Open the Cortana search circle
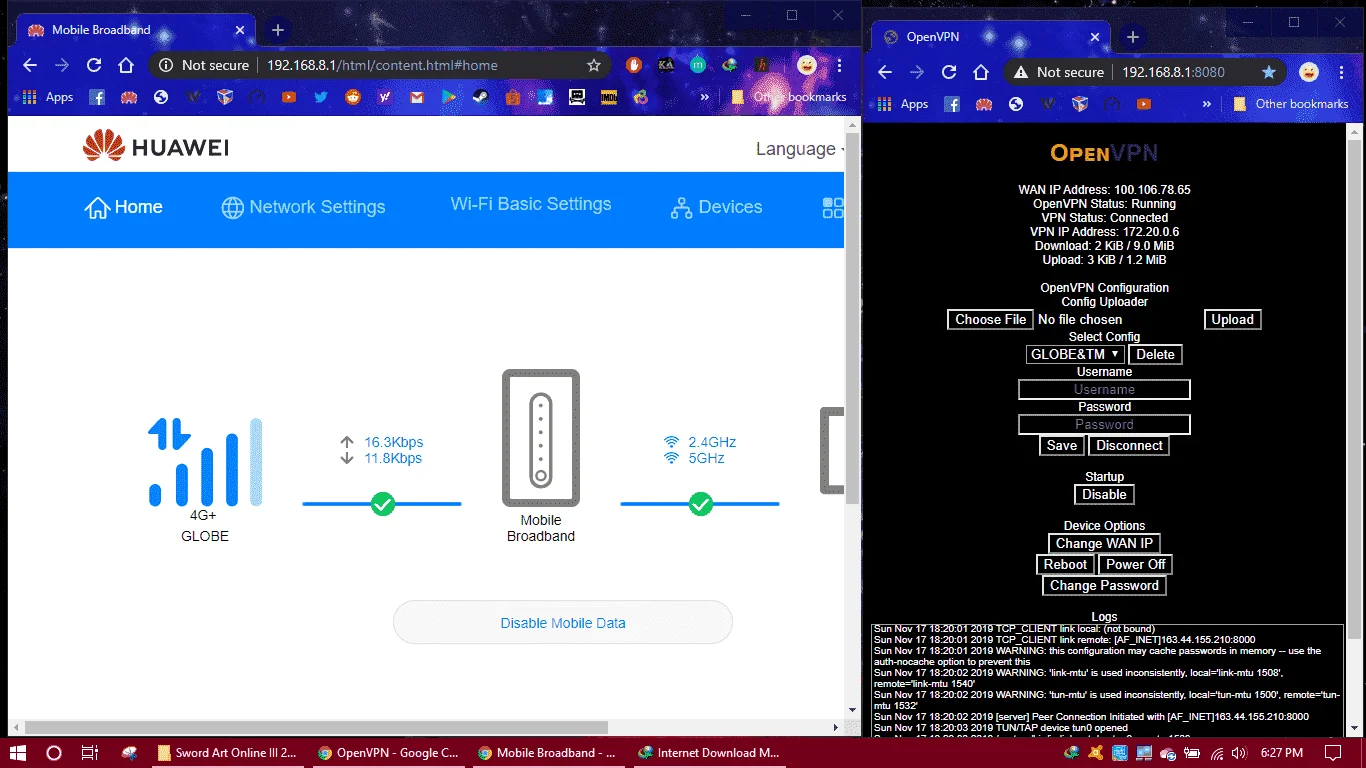The height and width of the screenshot is (768, 1366). (x=54, y=753)
